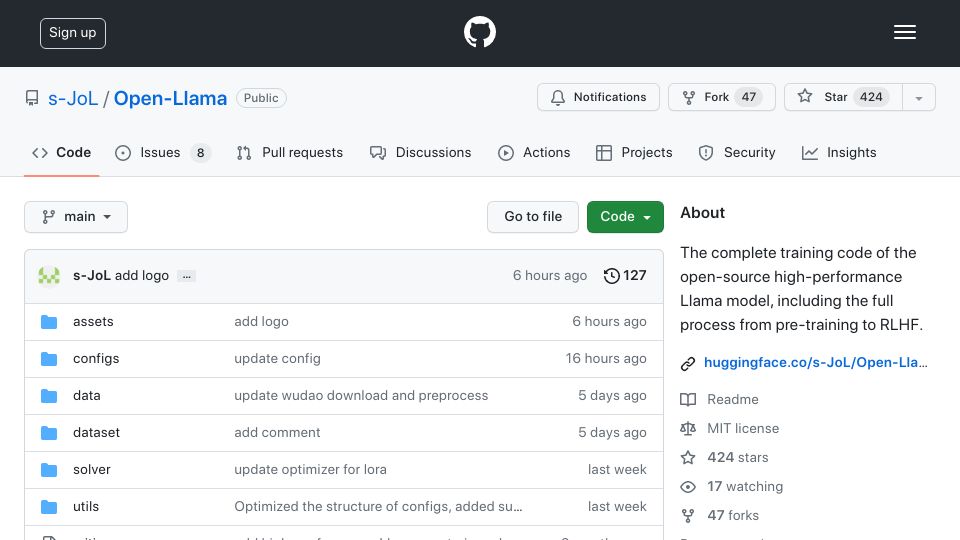Open the utils folder

point(86,506)
